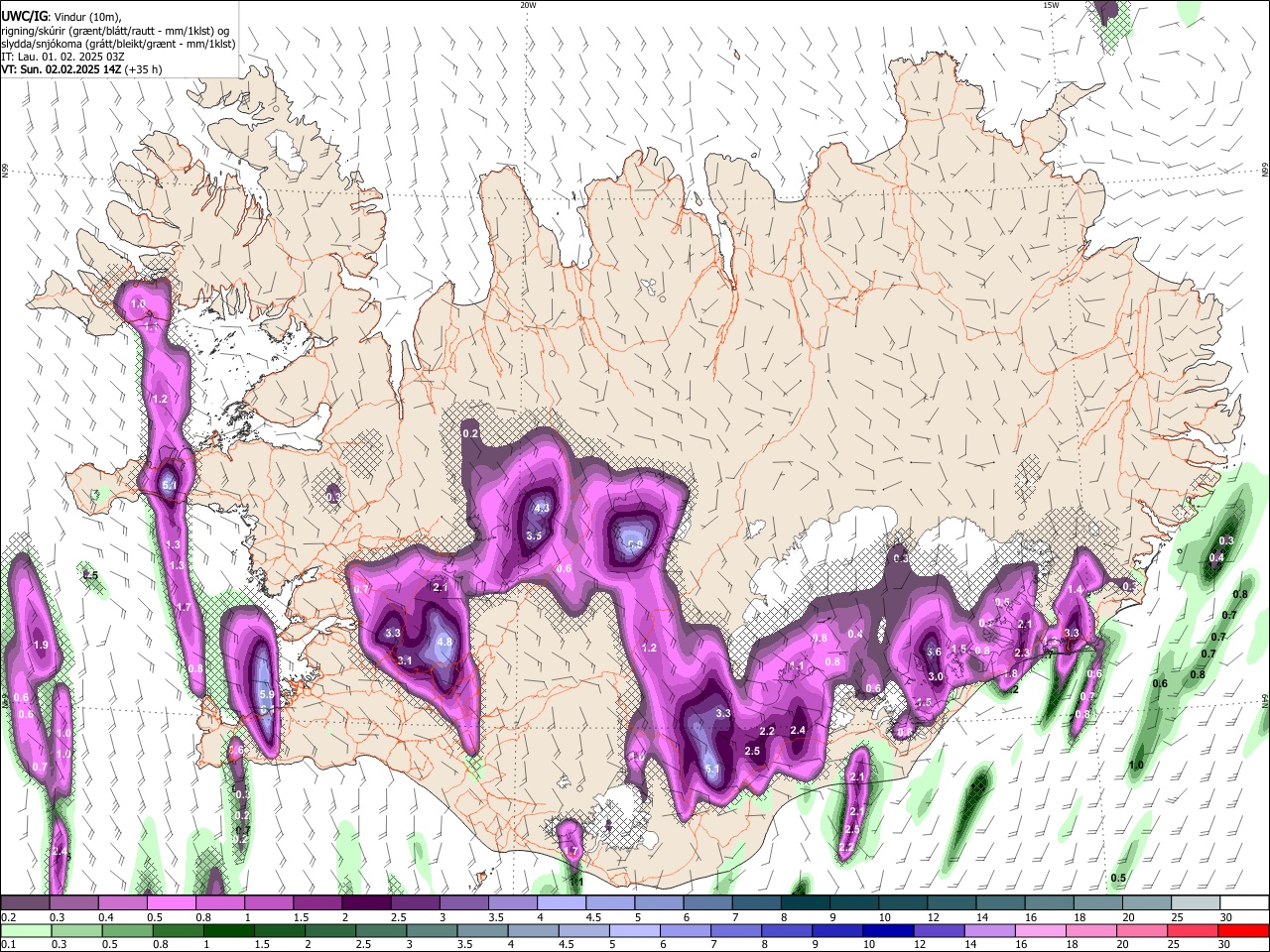Pick the 12 swatch in the snow scale
The image size is (1270, 952).
[950, 903]
